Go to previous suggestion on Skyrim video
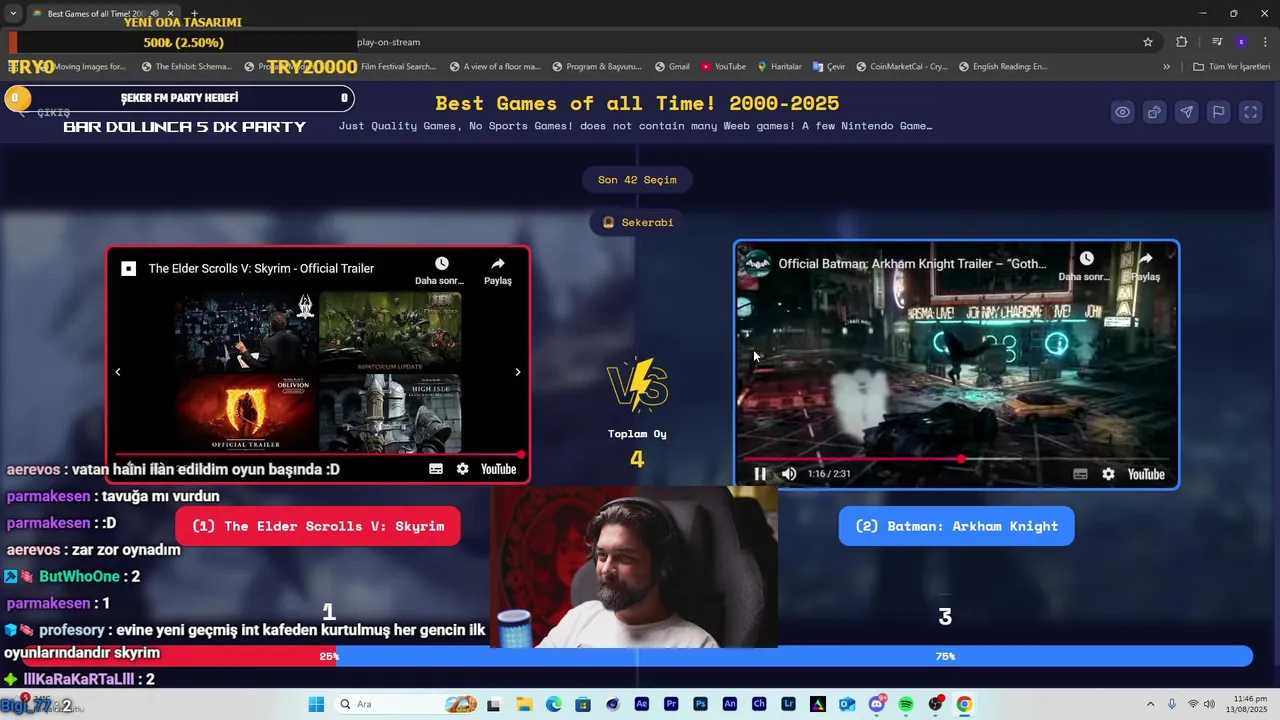Image resolution: width=1280 pixels, height=720 pixels. [x=118, y=372]
